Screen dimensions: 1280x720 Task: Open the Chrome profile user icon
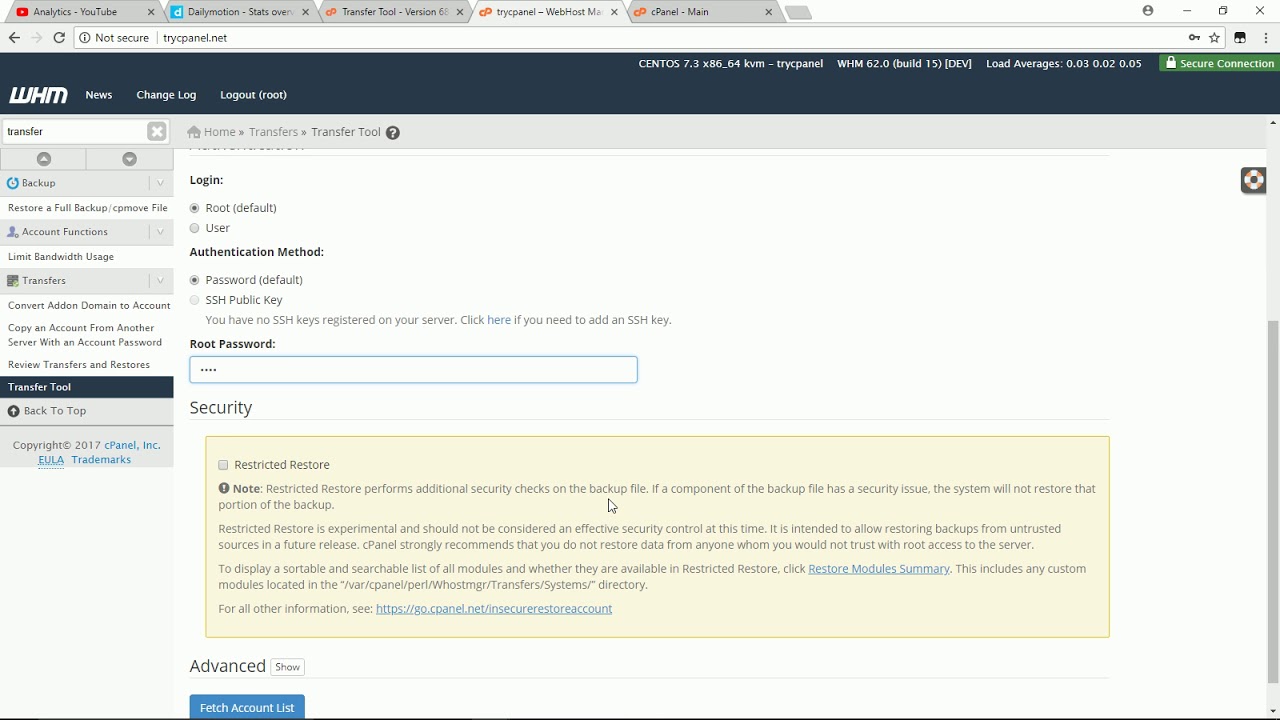1148,11
